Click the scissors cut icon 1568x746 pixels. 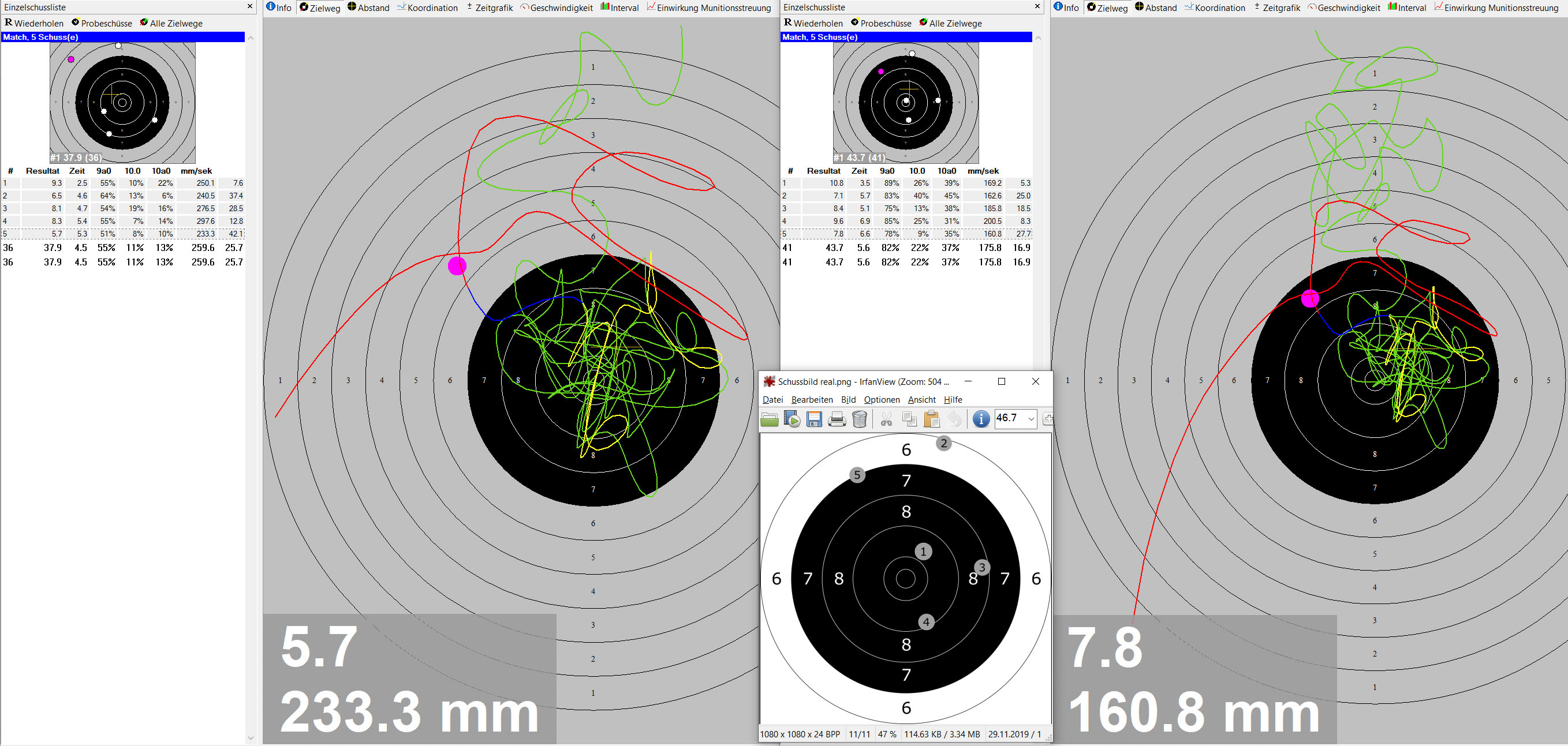pyautogui.click(x=886, y=419)
